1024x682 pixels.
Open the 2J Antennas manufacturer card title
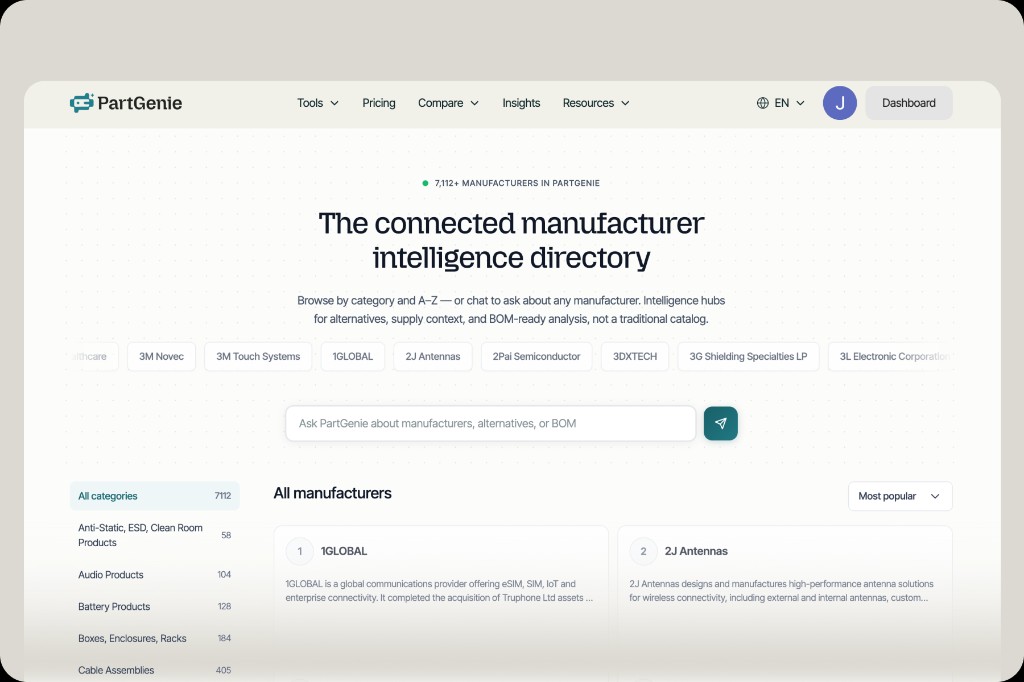[696, 551]
